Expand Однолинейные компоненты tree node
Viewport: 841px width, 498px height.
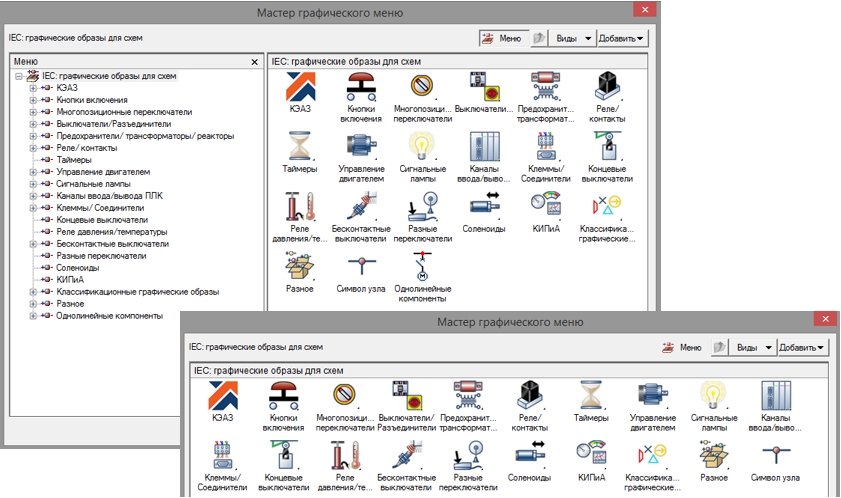(x=33, y=316)
